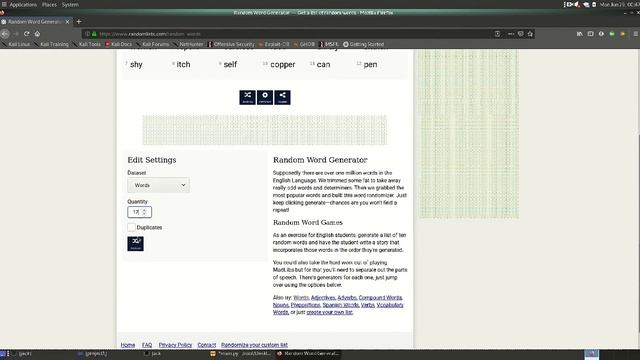
Task: Open the Kali Tools bookmark
Action: (87, 44)
